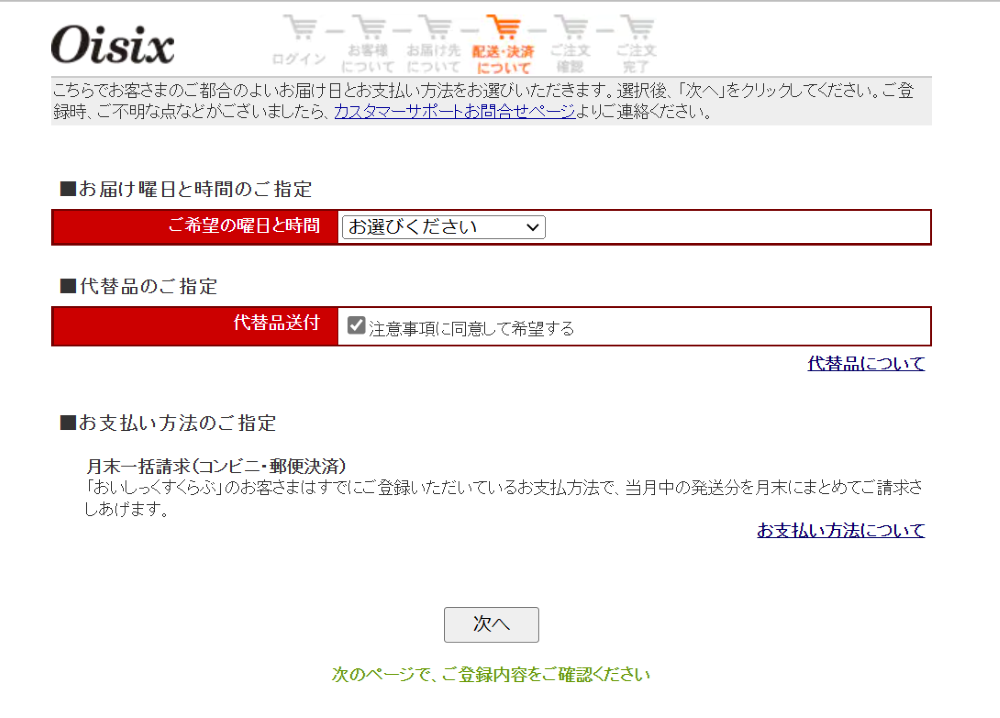This screenshot has height=718, width=1000.
Task: Click the Oisix logo
Action: (112, 45)
